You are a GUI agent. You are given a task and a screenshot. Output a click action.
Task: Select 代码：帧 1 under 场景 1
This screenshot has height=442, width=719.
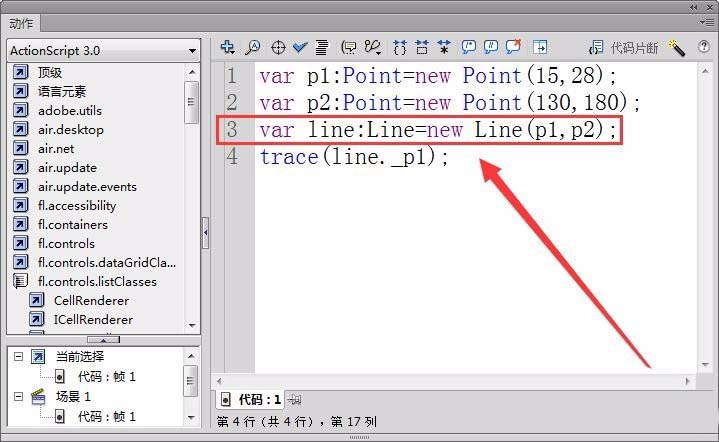(x=106, y=416)
